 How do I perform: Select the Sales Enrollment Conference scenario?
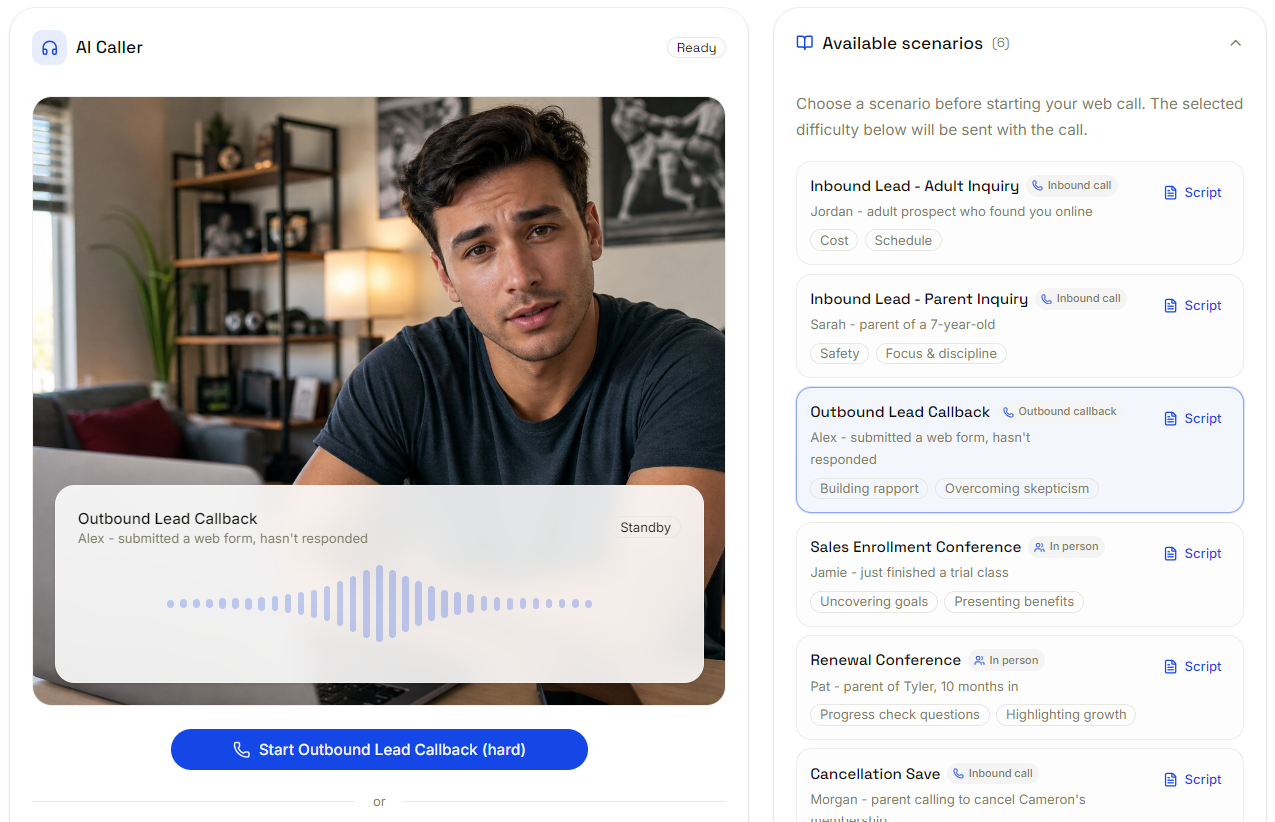click(x=1019, y=574)
